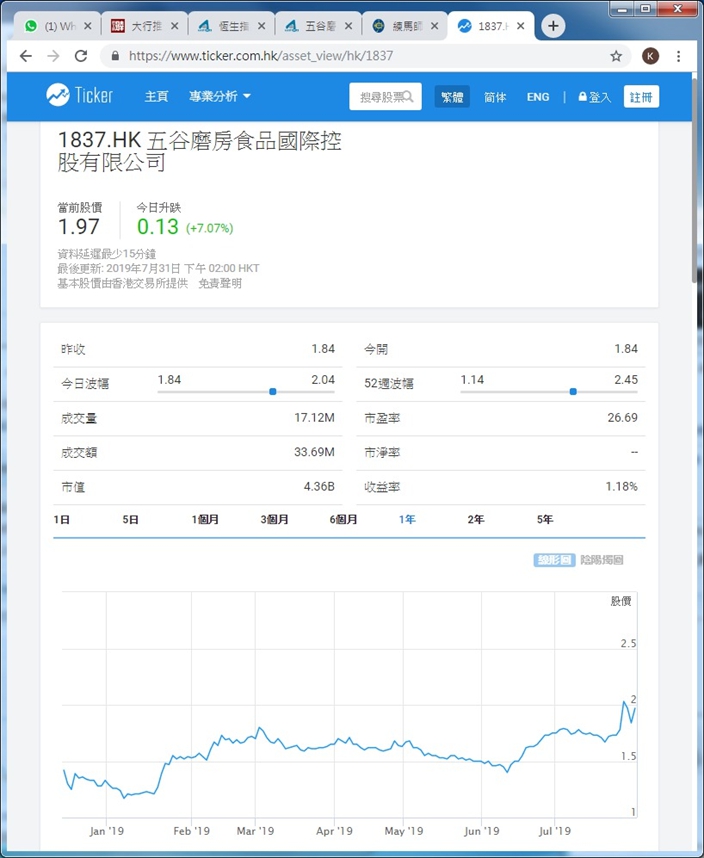Select 繁體 language option
This screenshot has width=704, height=858.
coord(452,97)
